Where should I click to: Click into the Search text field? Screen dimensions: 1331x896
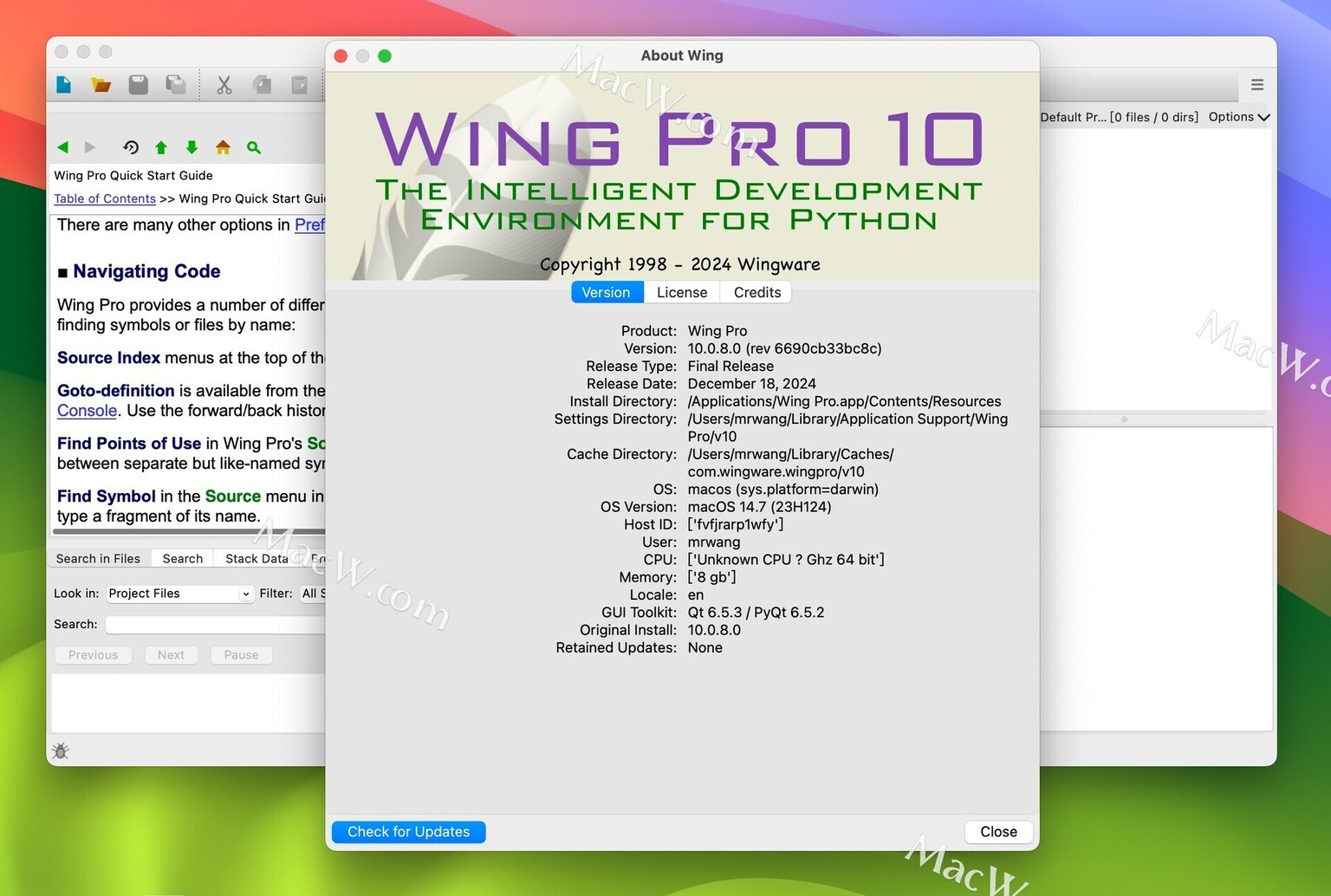coord(215,625)
